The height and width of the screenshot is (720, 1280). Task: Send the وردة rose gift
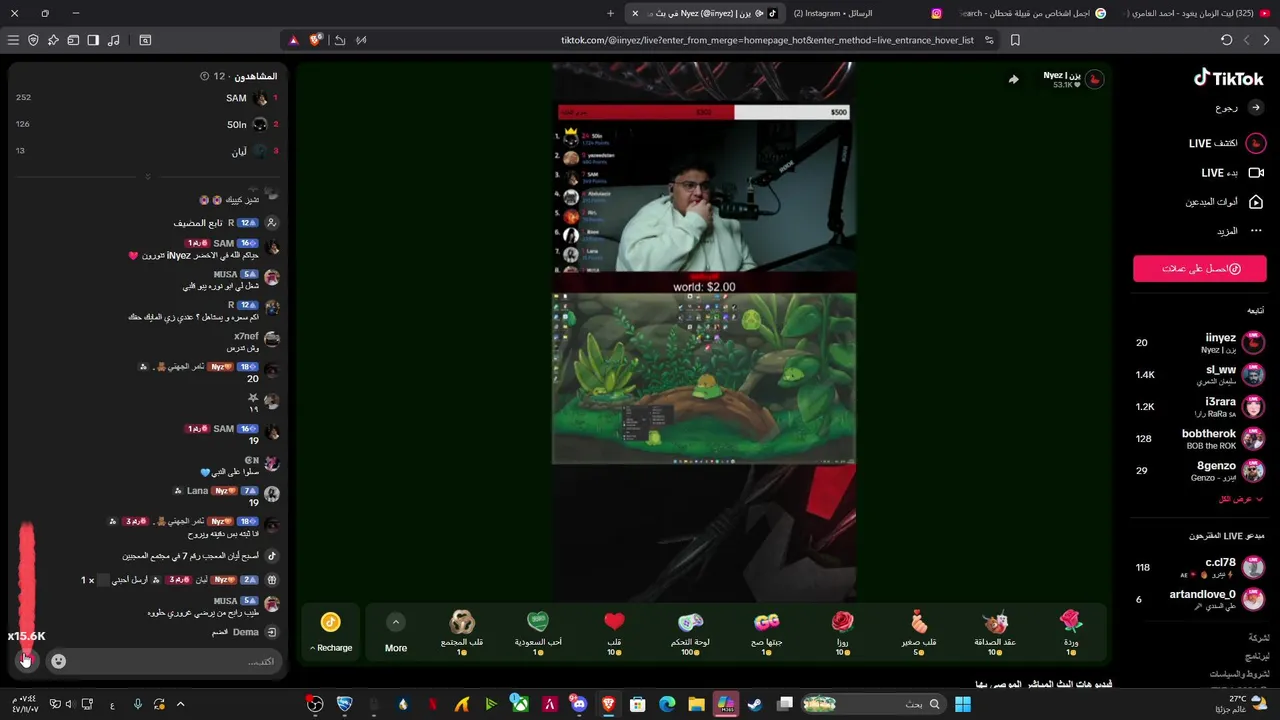pyautogui.click(x=1071, y=632)
